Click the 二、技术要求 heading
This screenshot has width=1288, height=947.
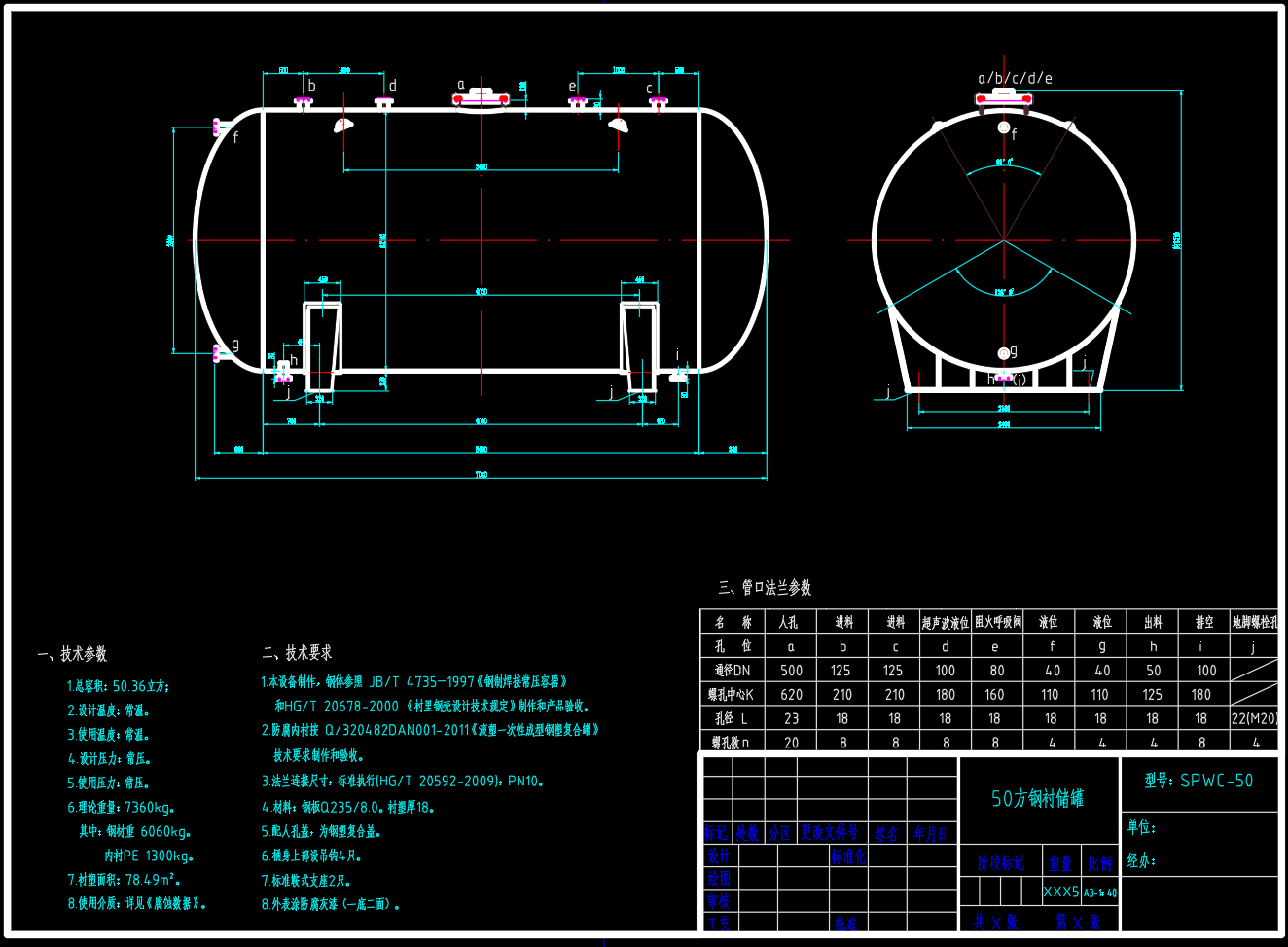point(297,652)
